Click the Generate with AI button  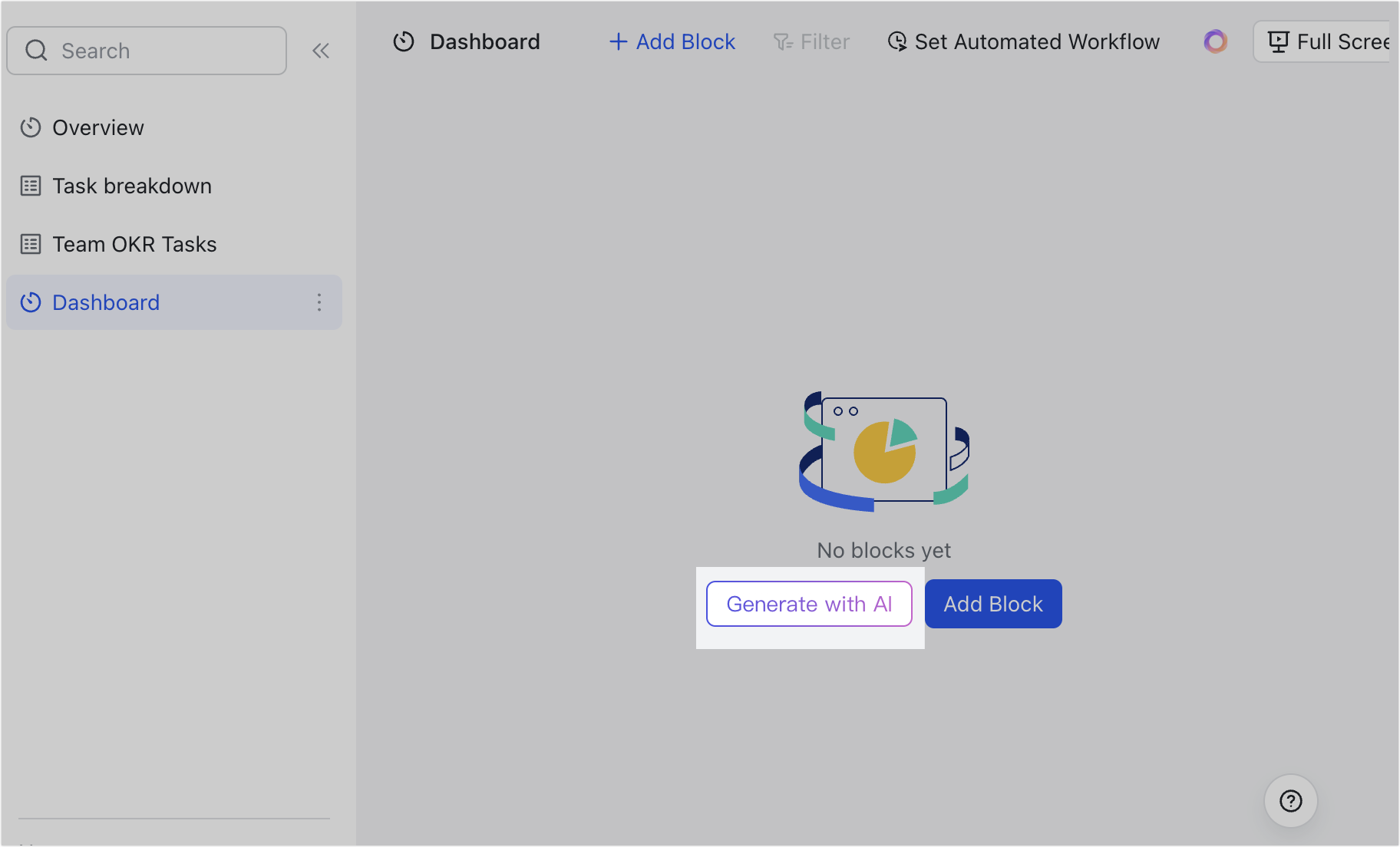808,604
